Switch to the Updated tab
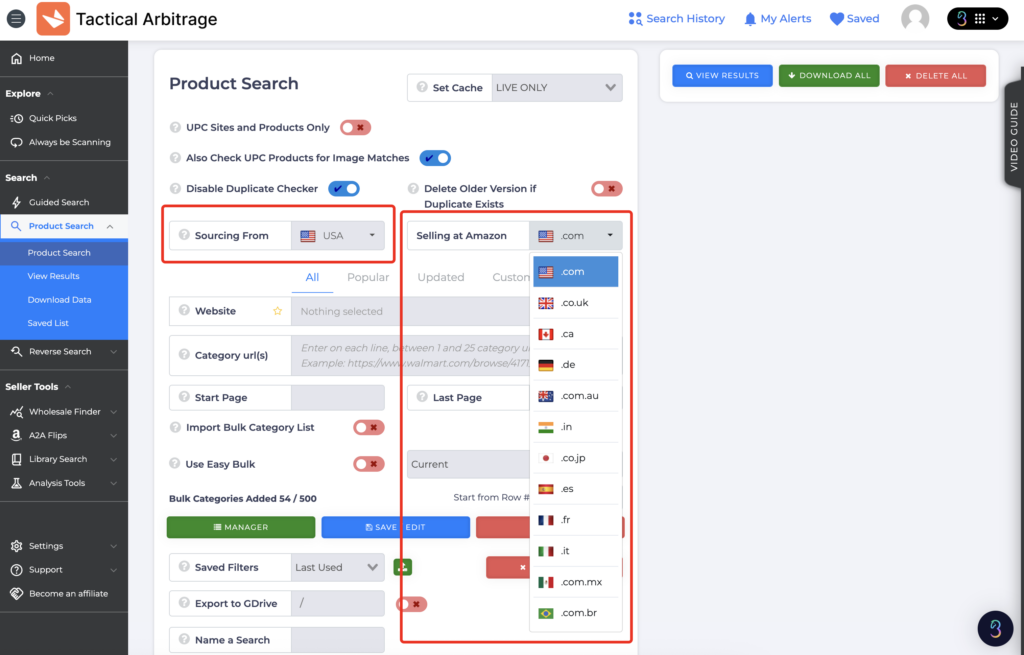 [441, 278]
